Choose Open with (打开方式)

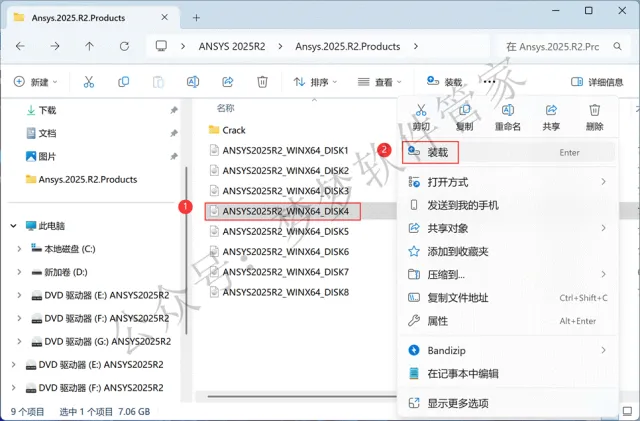[x=509, y=182]
